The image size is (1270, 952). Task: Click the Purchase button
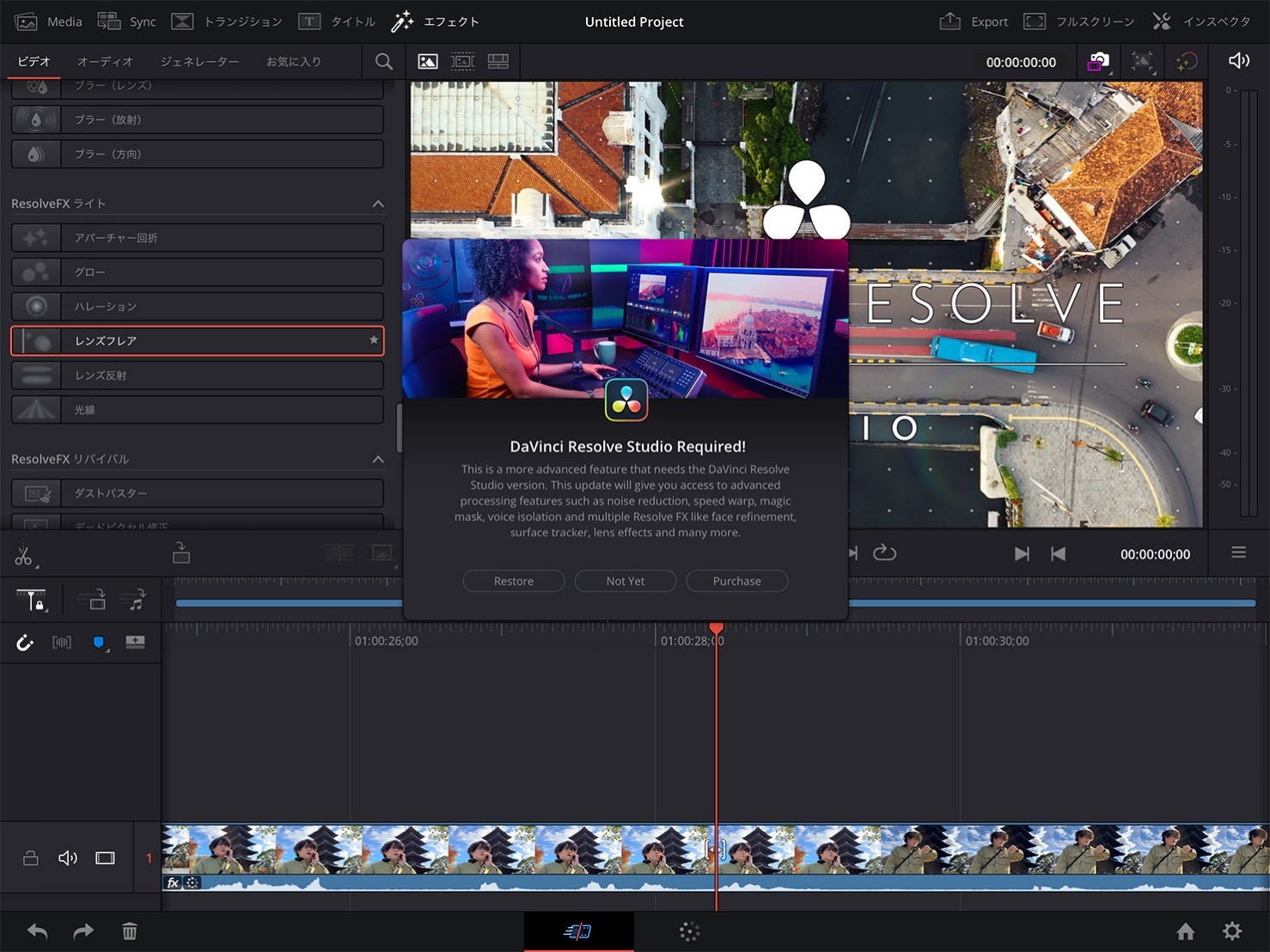pyautogui.click(x=737, y=581)
